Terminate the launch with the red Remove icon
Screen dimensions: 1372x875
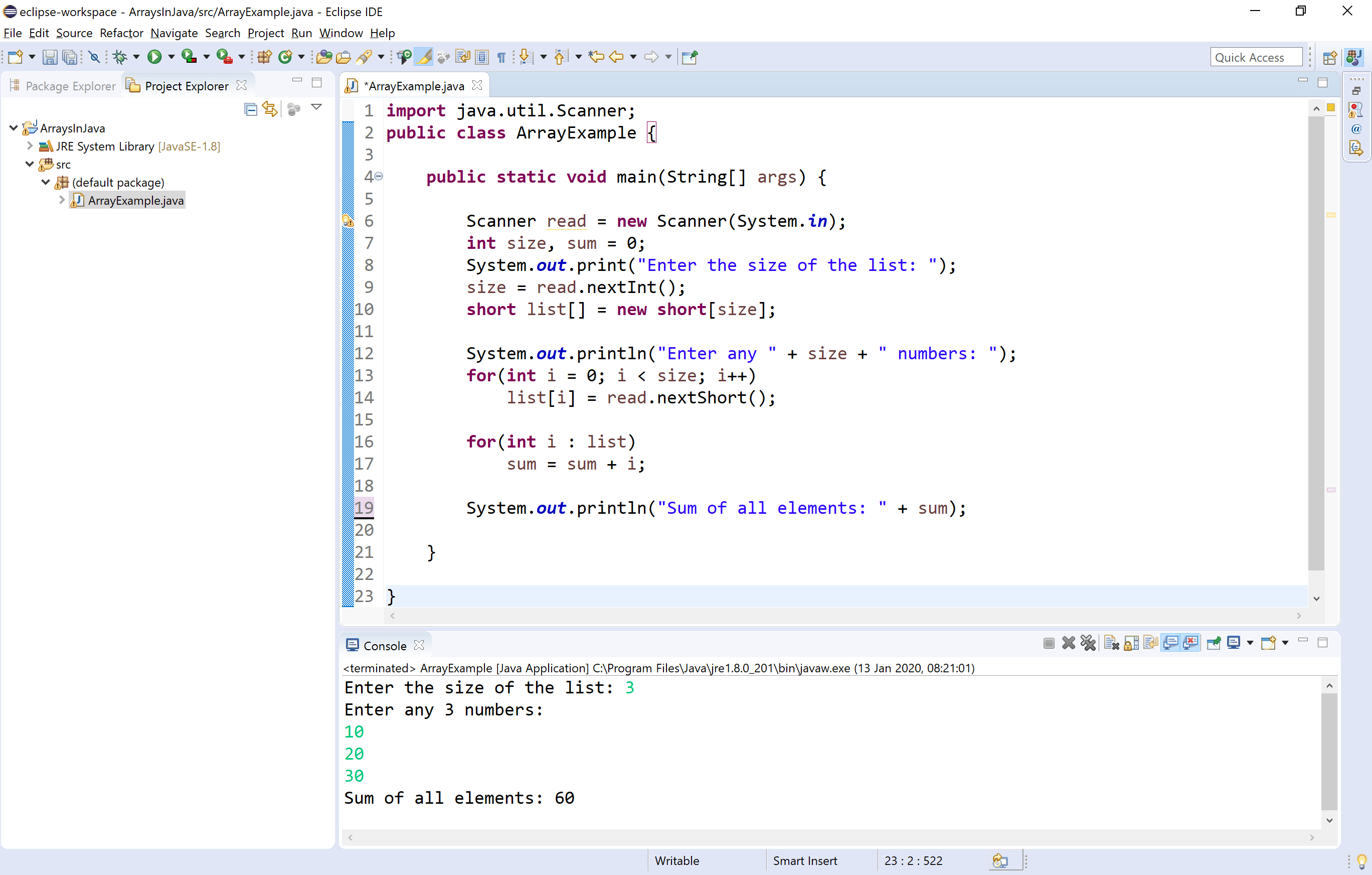(1069, 643)
